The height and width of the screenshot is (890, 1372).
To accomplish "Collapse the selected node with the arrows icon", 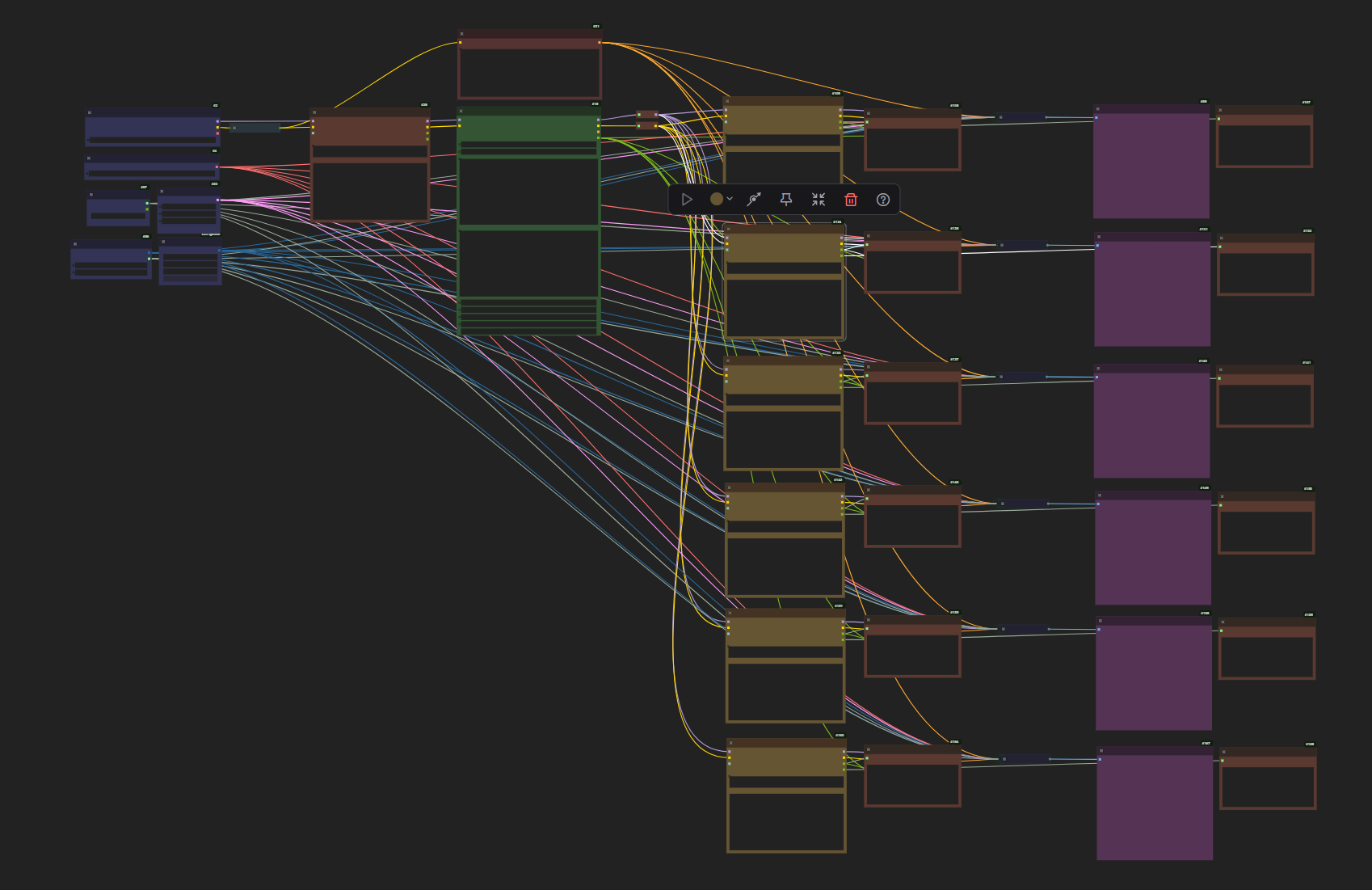I will pos(819,200).
